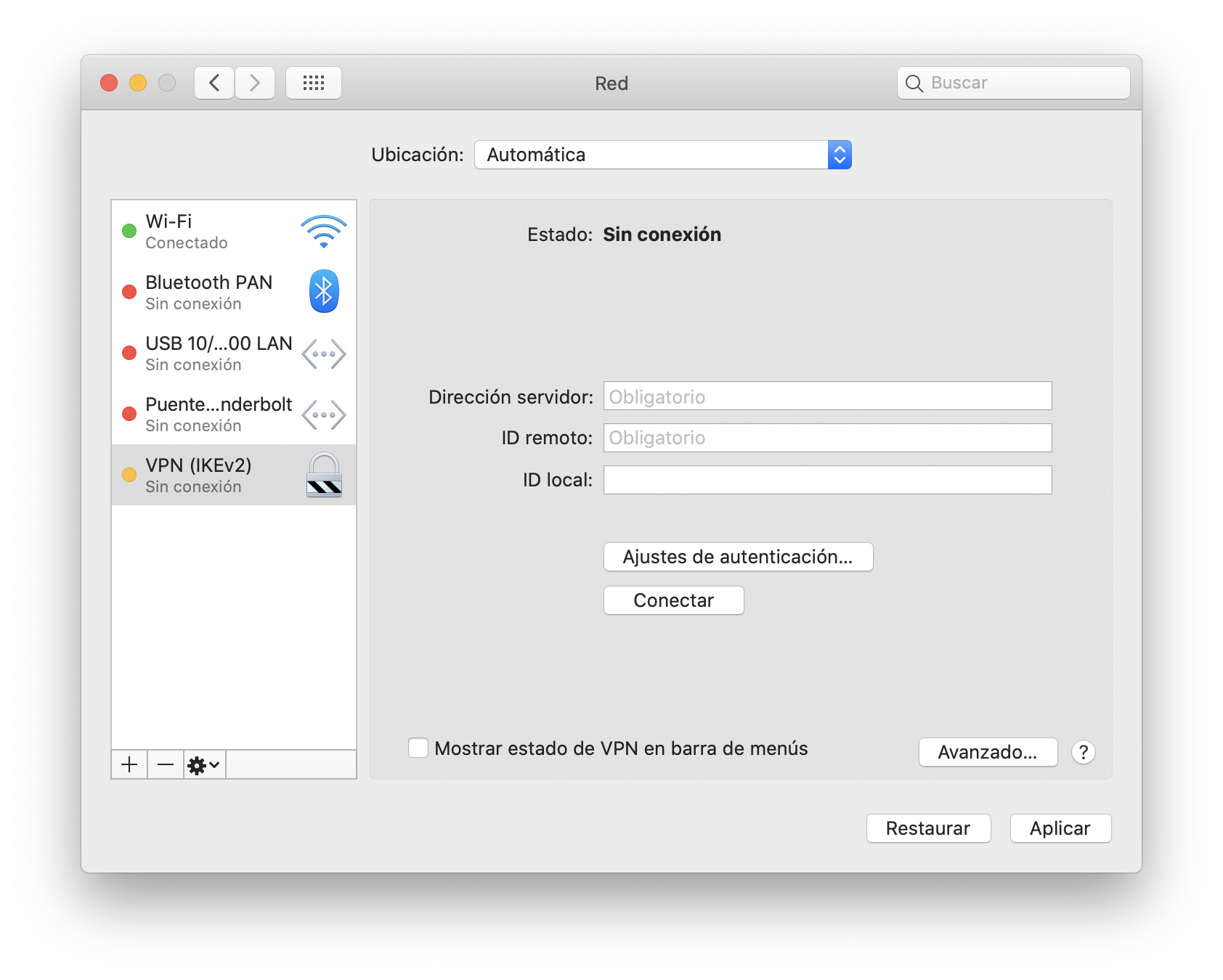
Task: Open Ajustes de autenticación
Action: tap(738, 556)
